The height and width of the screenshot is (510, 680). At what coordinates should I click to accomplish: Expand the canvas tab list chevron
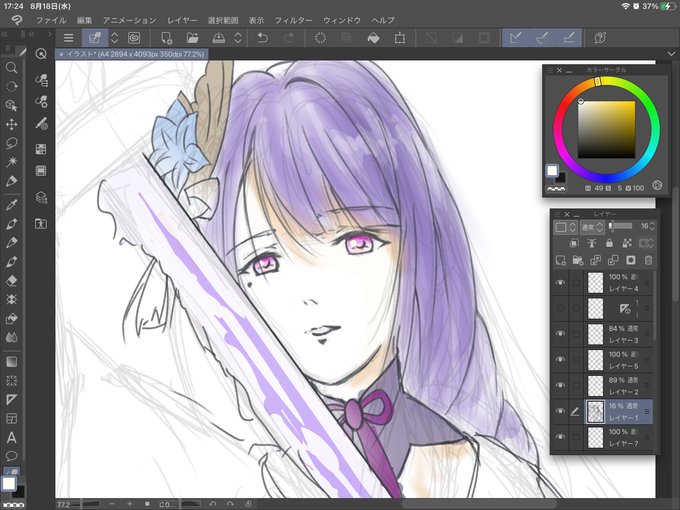pos(671,54)
